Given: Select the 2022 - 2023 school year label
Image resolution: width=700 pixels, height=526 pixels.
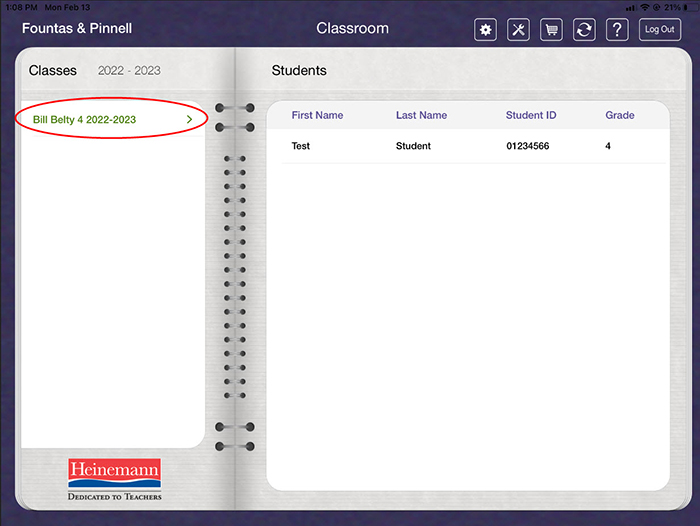Looking at the screenshot, I should tap(129, 71).
